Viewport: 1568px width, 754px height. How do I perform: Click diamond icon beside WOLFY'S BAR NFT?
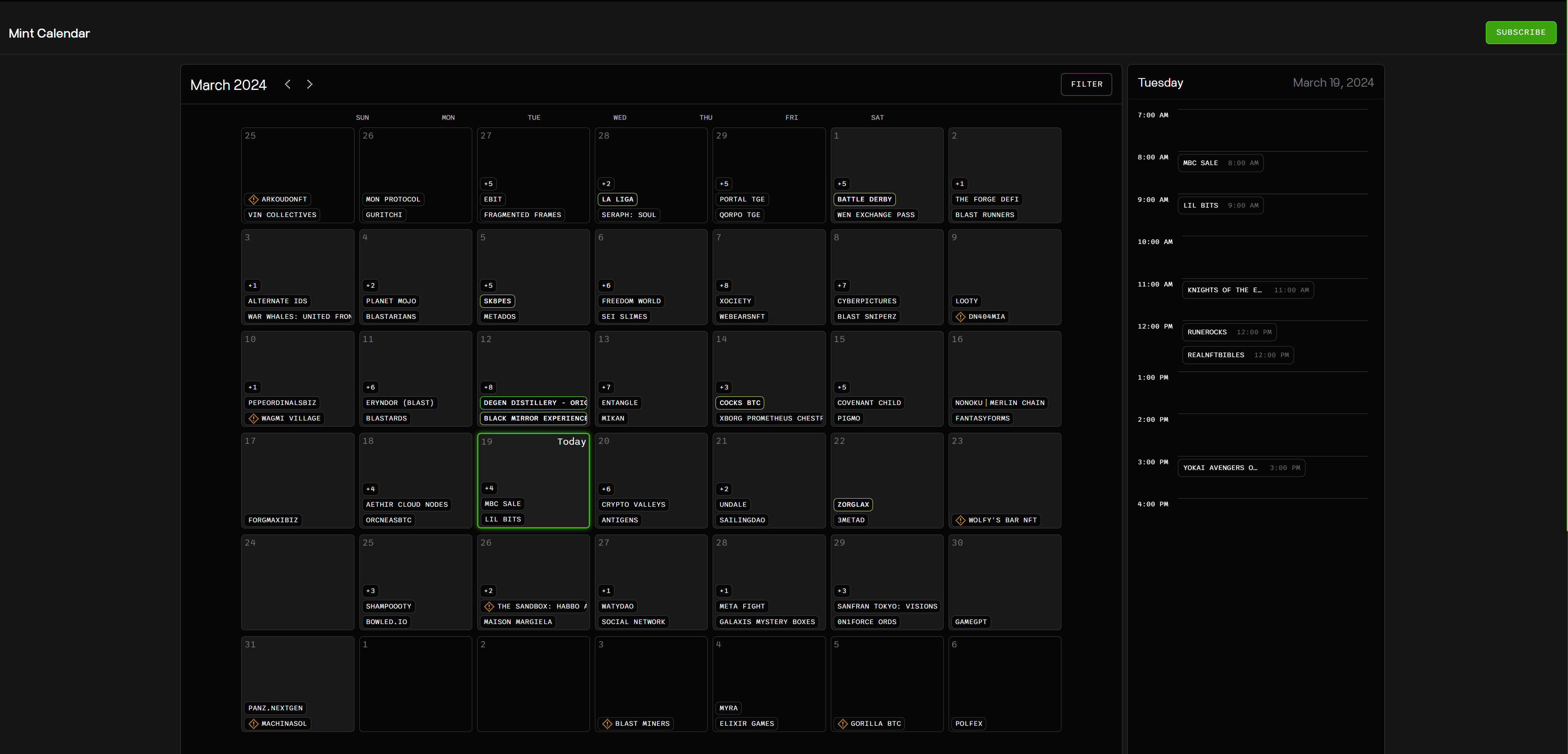click(x=960, y=520)
